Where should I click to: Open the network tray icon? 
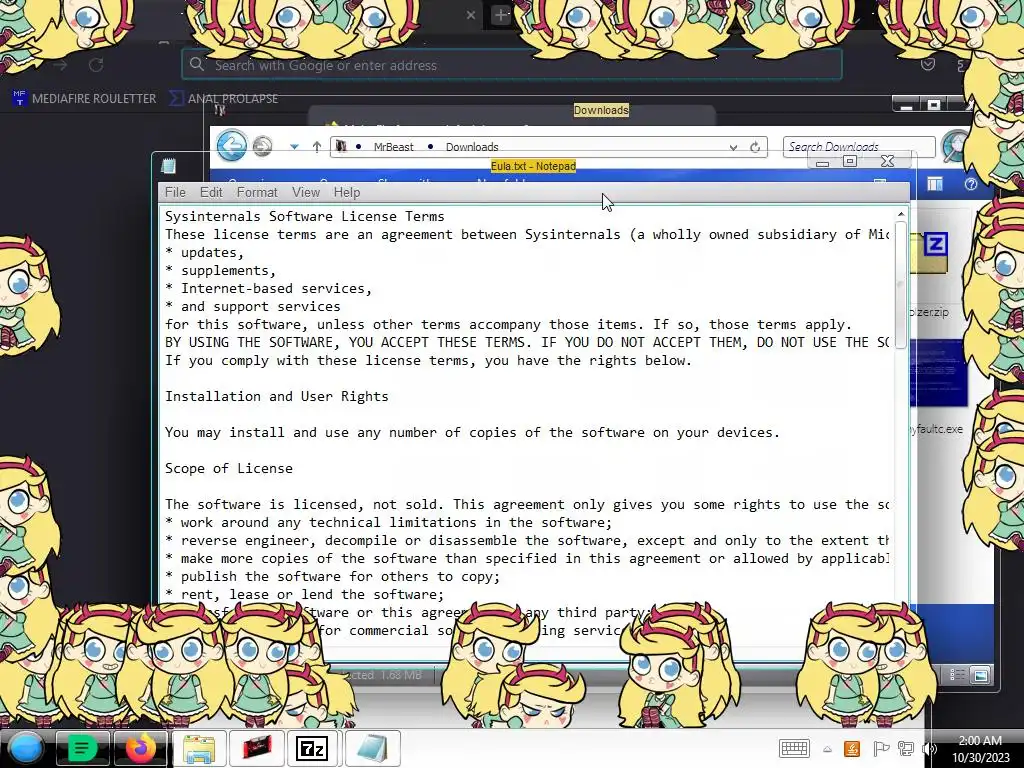pos(906,748)
